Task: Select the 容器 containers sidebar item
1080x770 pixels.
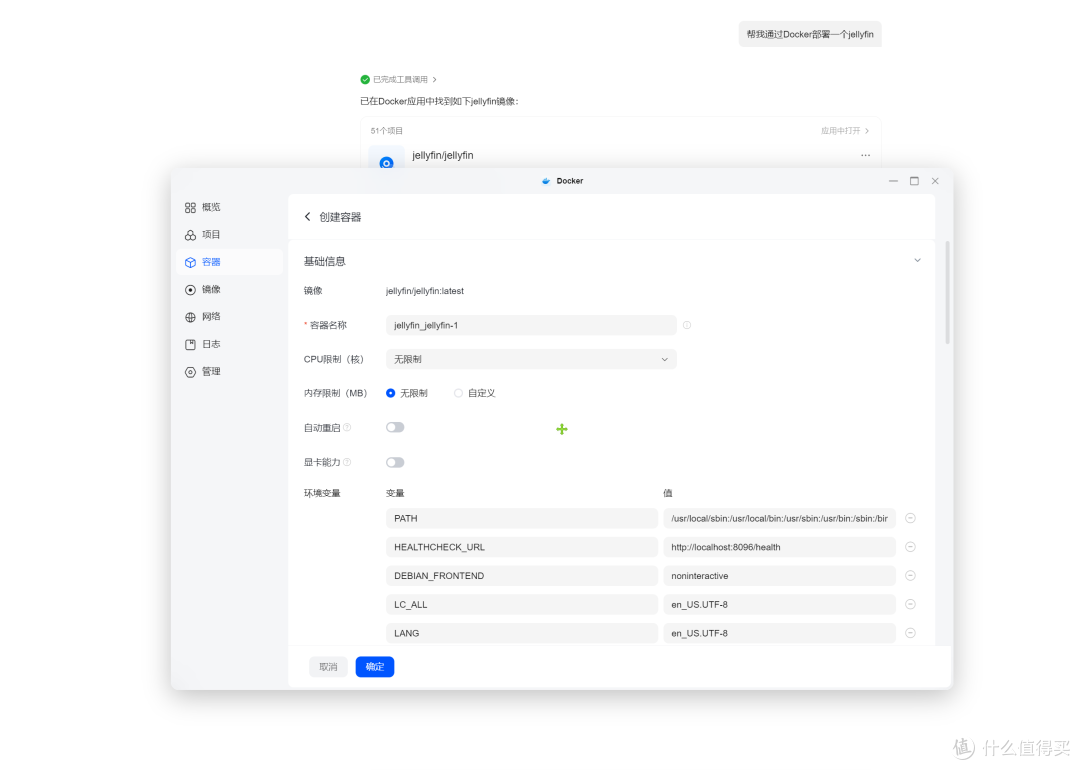Action: 229,262
